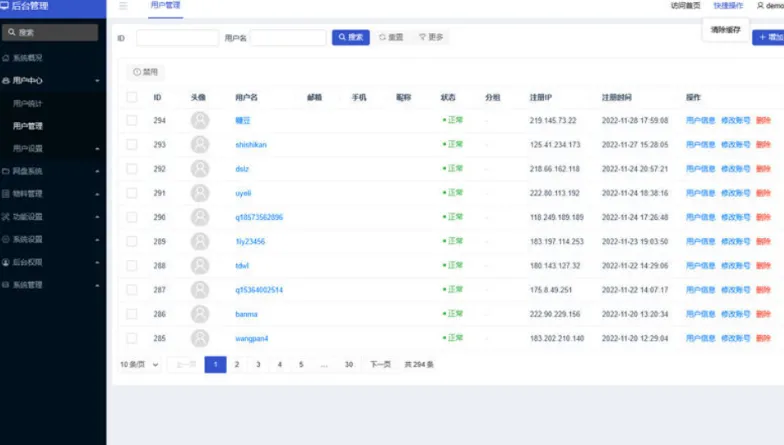The width and height of the screenshot is (784, 445).
Task: Toggle the select-all checkbox in table header
Action: pos(132,97)
